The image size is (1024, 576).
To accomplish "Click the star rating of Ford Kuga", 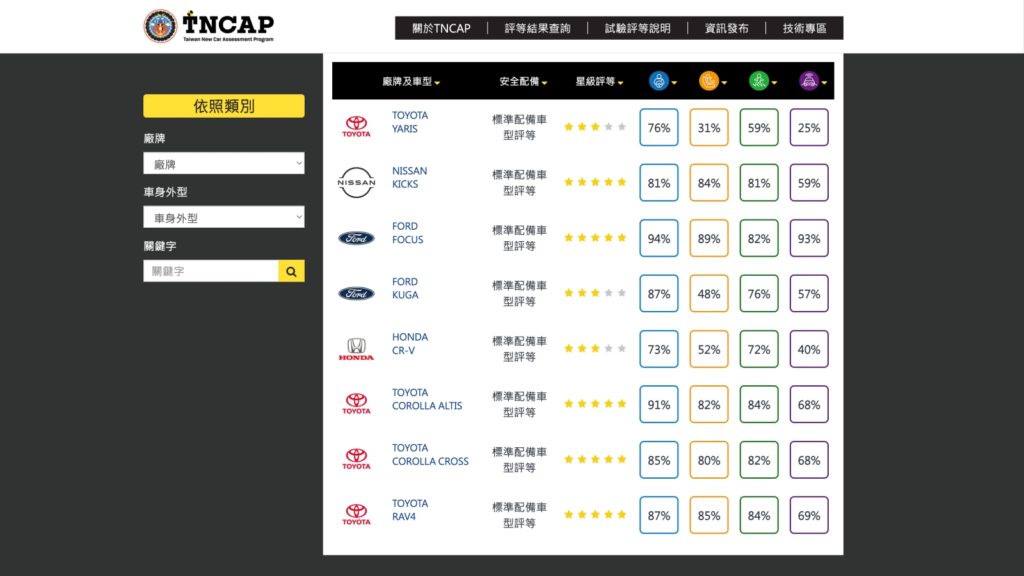I will click(595, 293).
